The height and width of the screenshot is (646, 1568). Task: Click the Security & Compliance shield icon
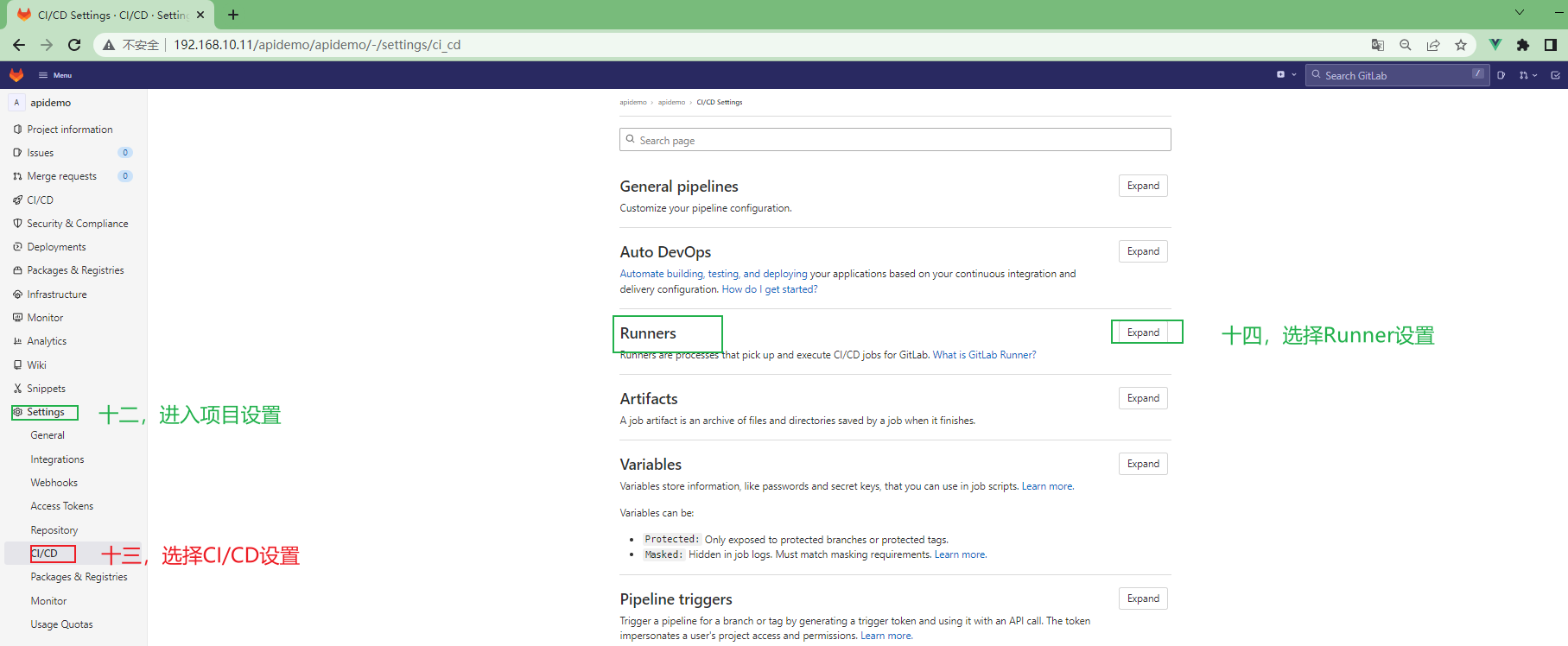click(17, 223)
